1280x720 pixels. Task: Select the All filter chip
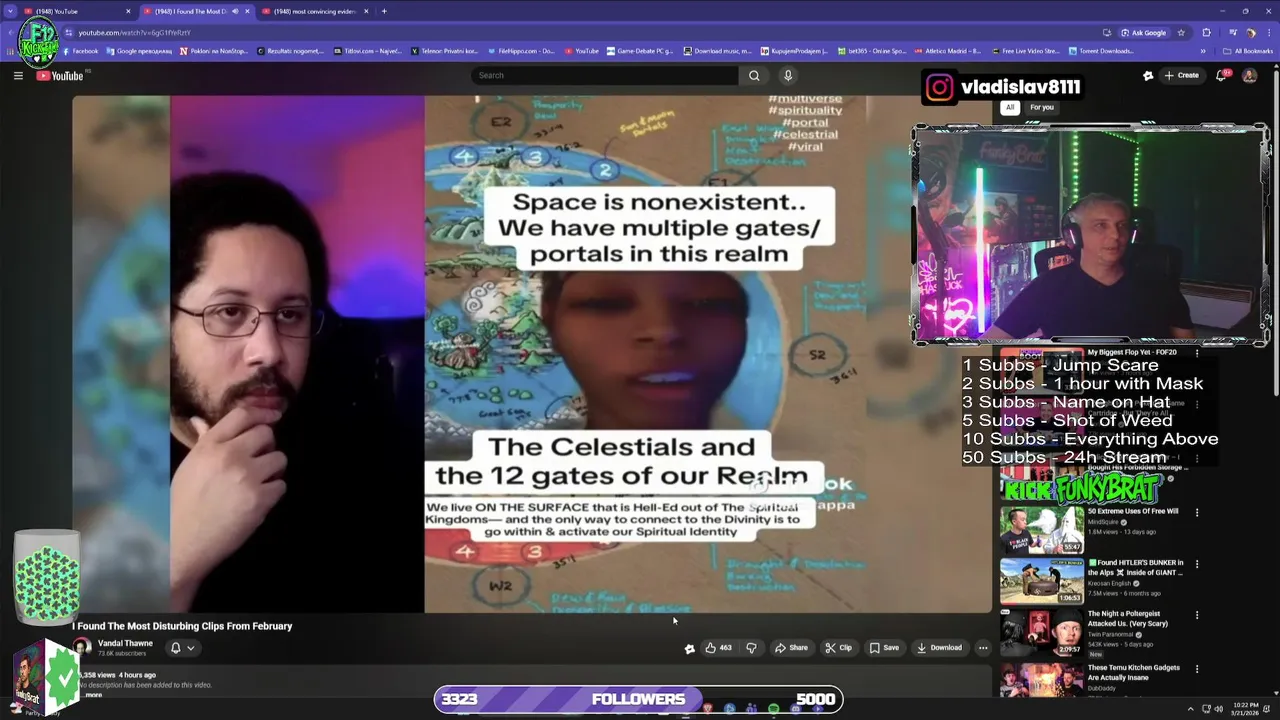pos(1010,108)
